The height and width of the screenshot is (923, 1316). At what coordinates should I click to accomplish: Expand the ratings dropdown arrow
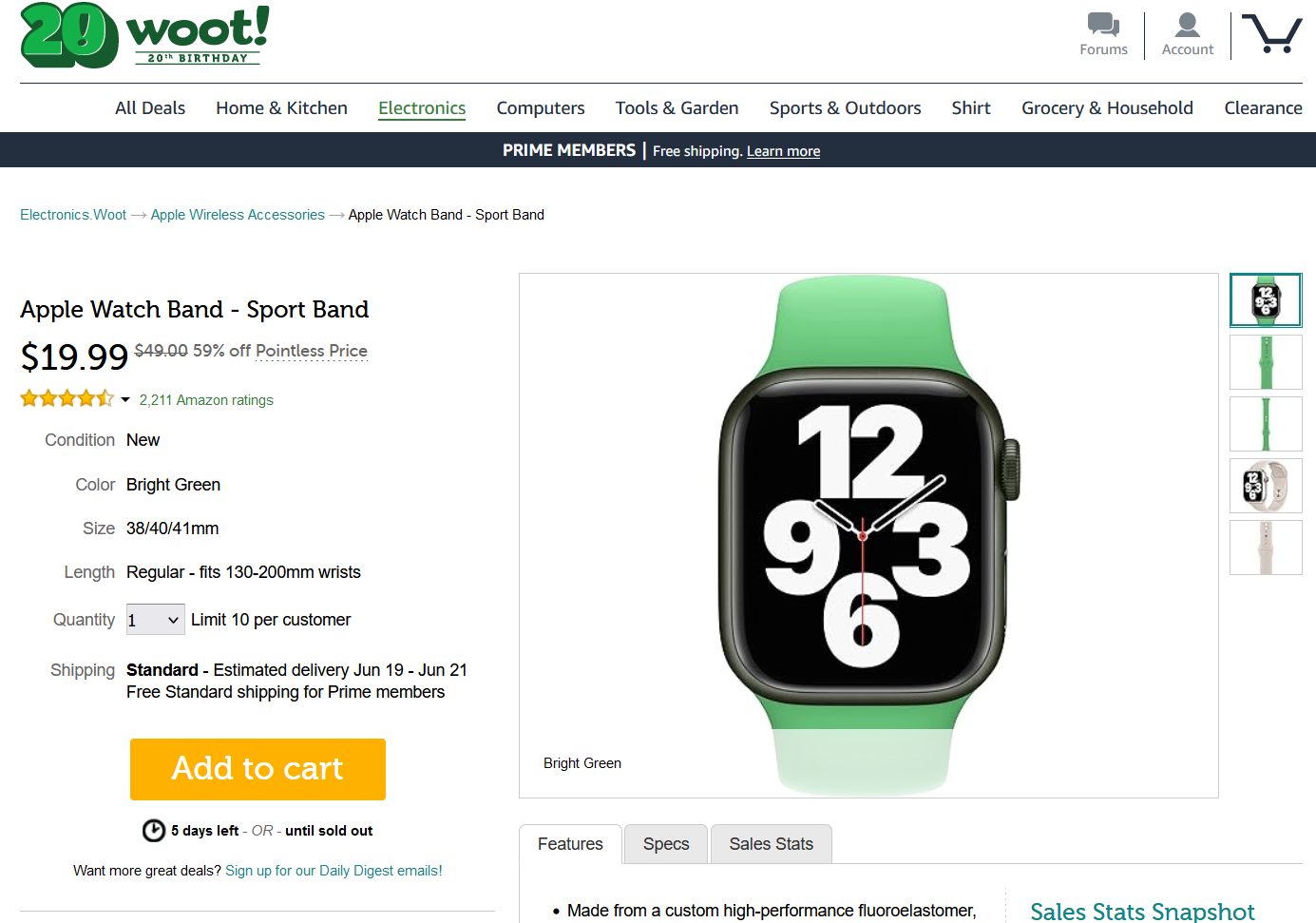tap(125, 400)
